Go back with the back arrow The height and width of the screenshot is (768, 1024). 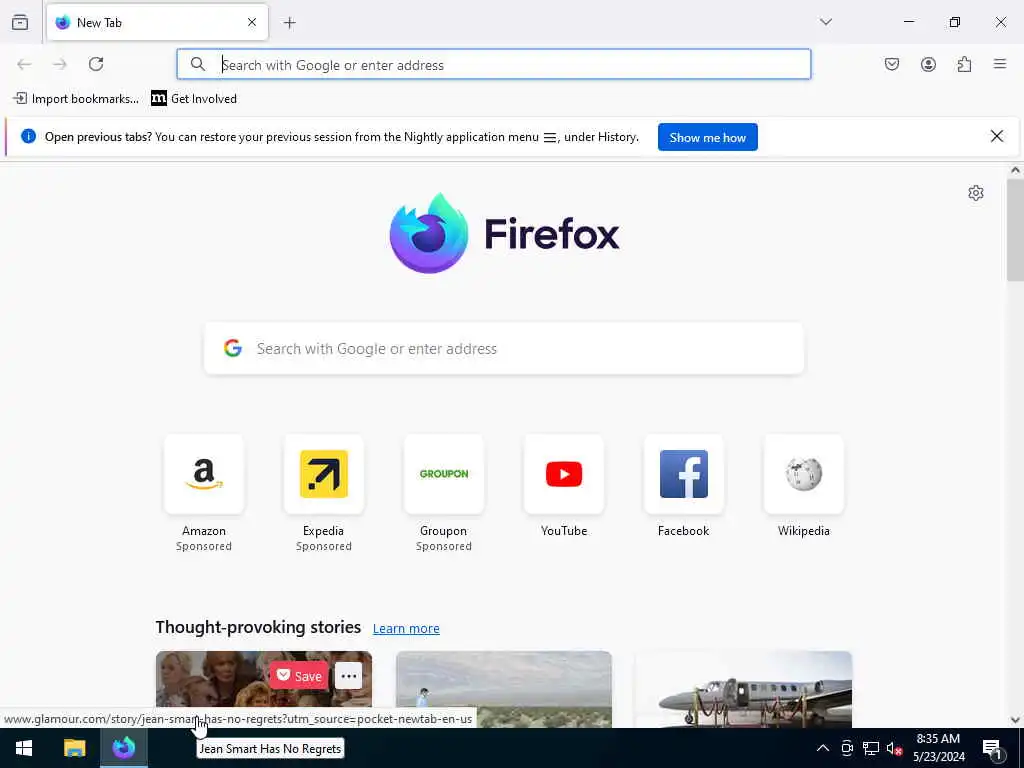[24, 64]
